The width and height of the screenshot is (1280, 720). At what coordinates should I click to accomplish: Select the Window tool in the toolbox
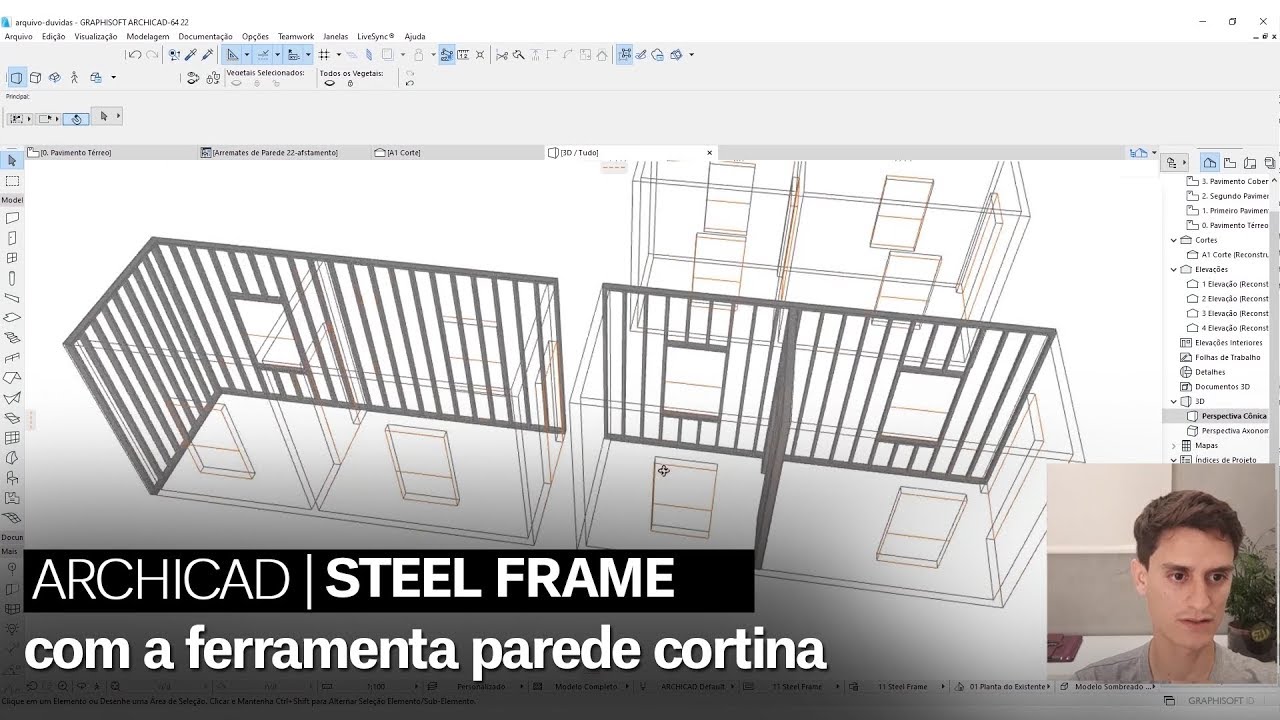[x=12, y=258]
